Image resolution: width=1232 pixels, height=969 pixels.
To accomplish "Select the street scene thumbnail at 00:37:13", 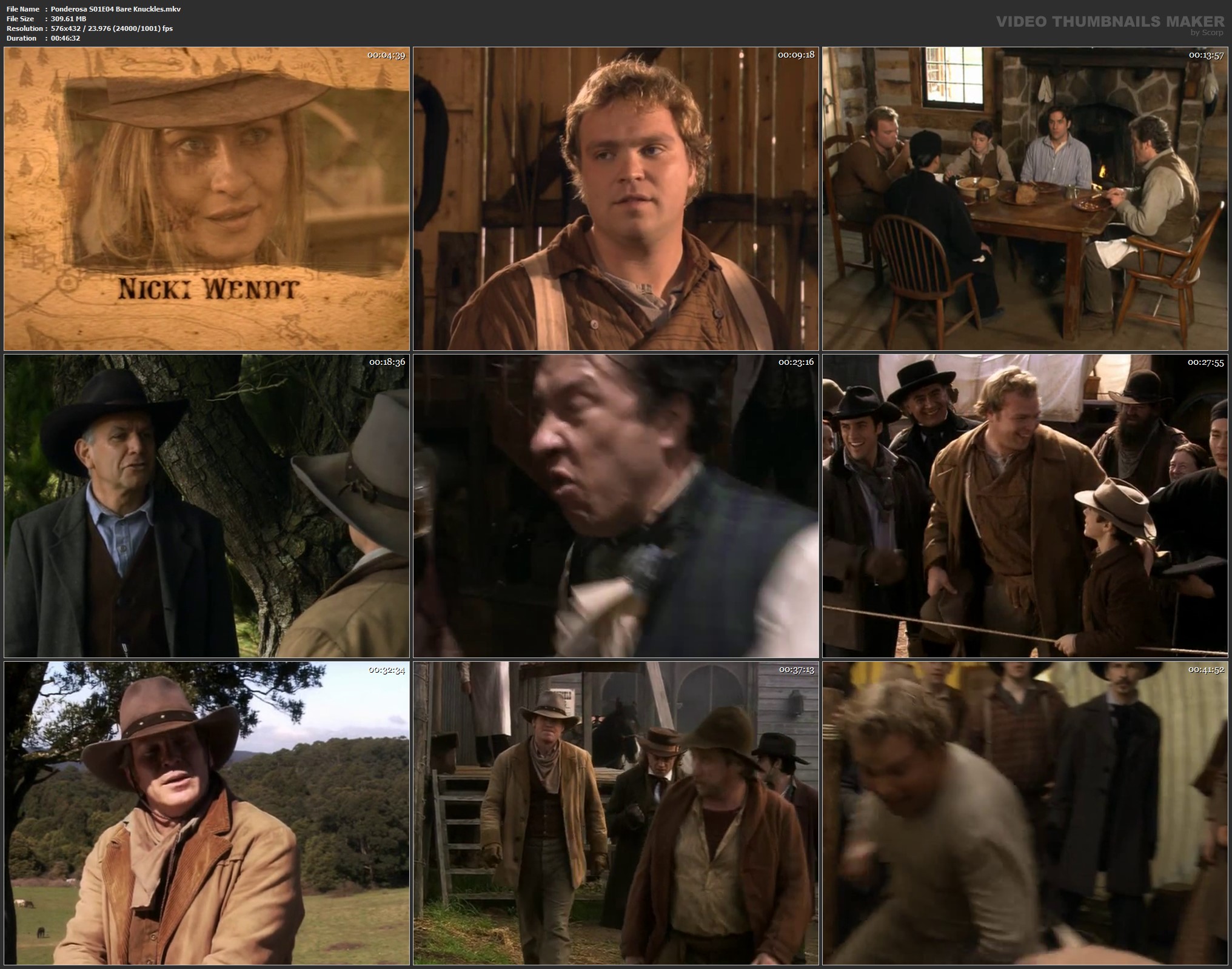I will pyautogui.click(x=615, y=813).
